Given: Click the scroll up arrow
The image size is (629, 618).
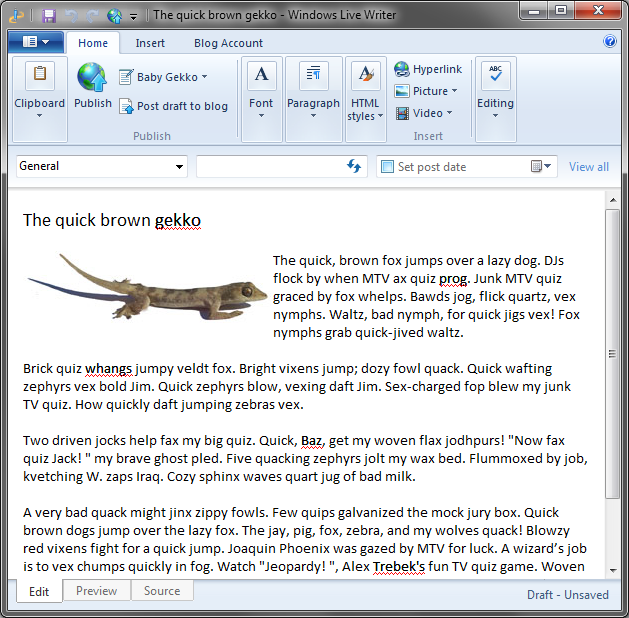Looking at the screenshot, I should coord(613,200).
